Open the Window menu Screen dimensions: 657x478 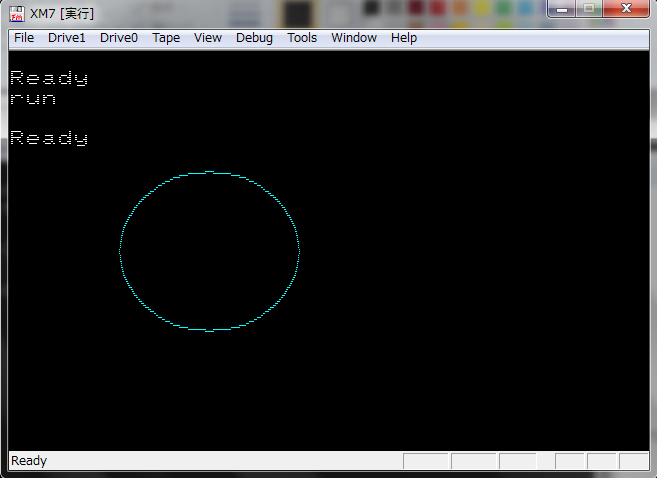[x=354, y=38]
